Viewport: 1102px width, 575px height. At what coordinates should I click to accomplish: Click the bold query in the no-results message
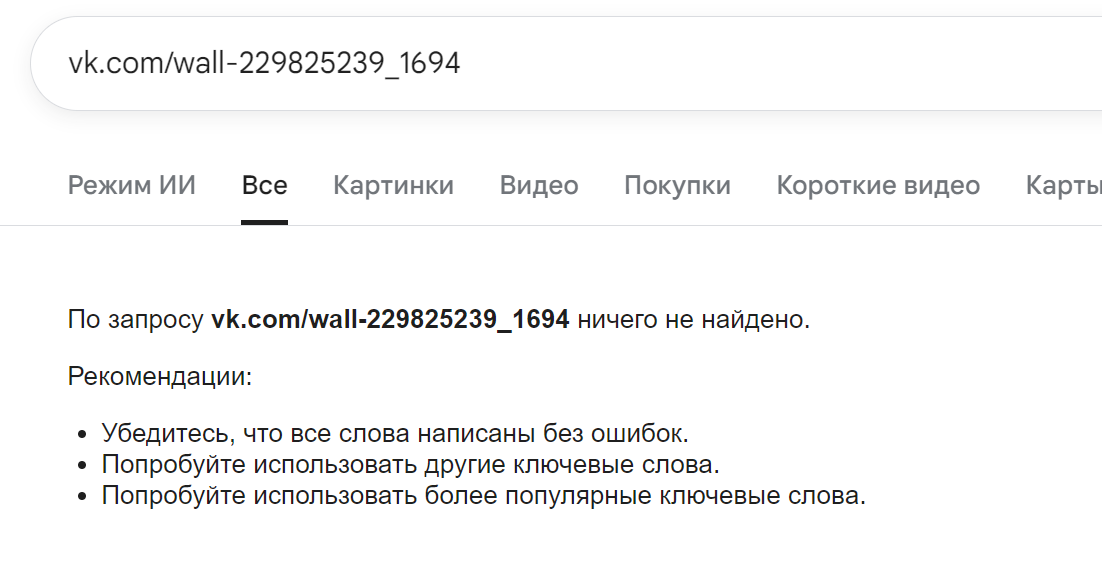click(390, 320)
